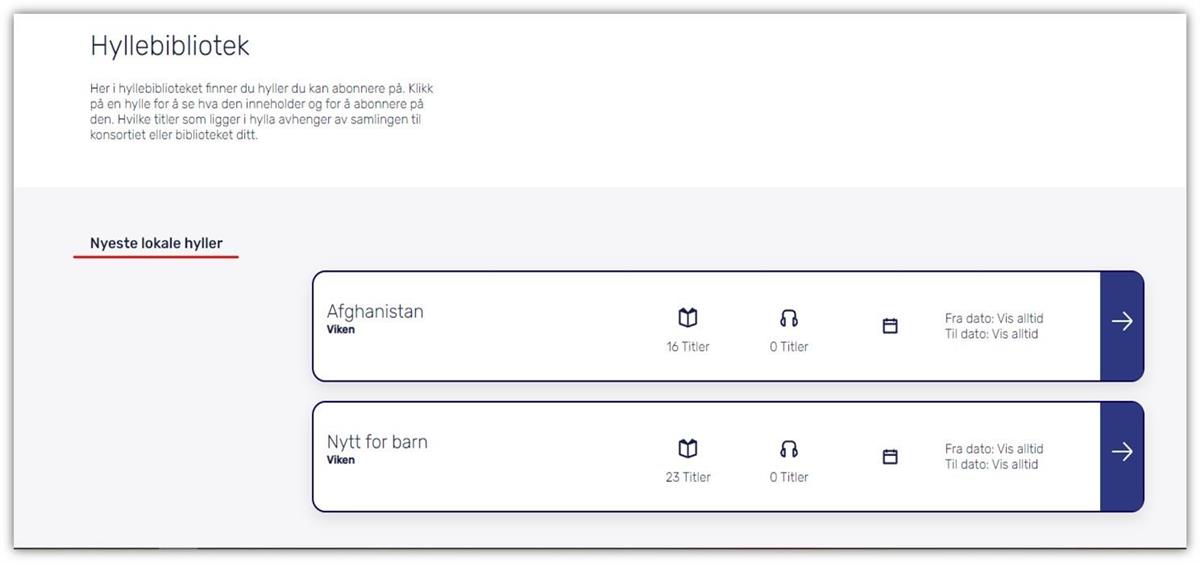The width and height of the screenshot is (1200, 563).
Task: Open the Nytt for barn shelf title
Action: pos(377,442)
